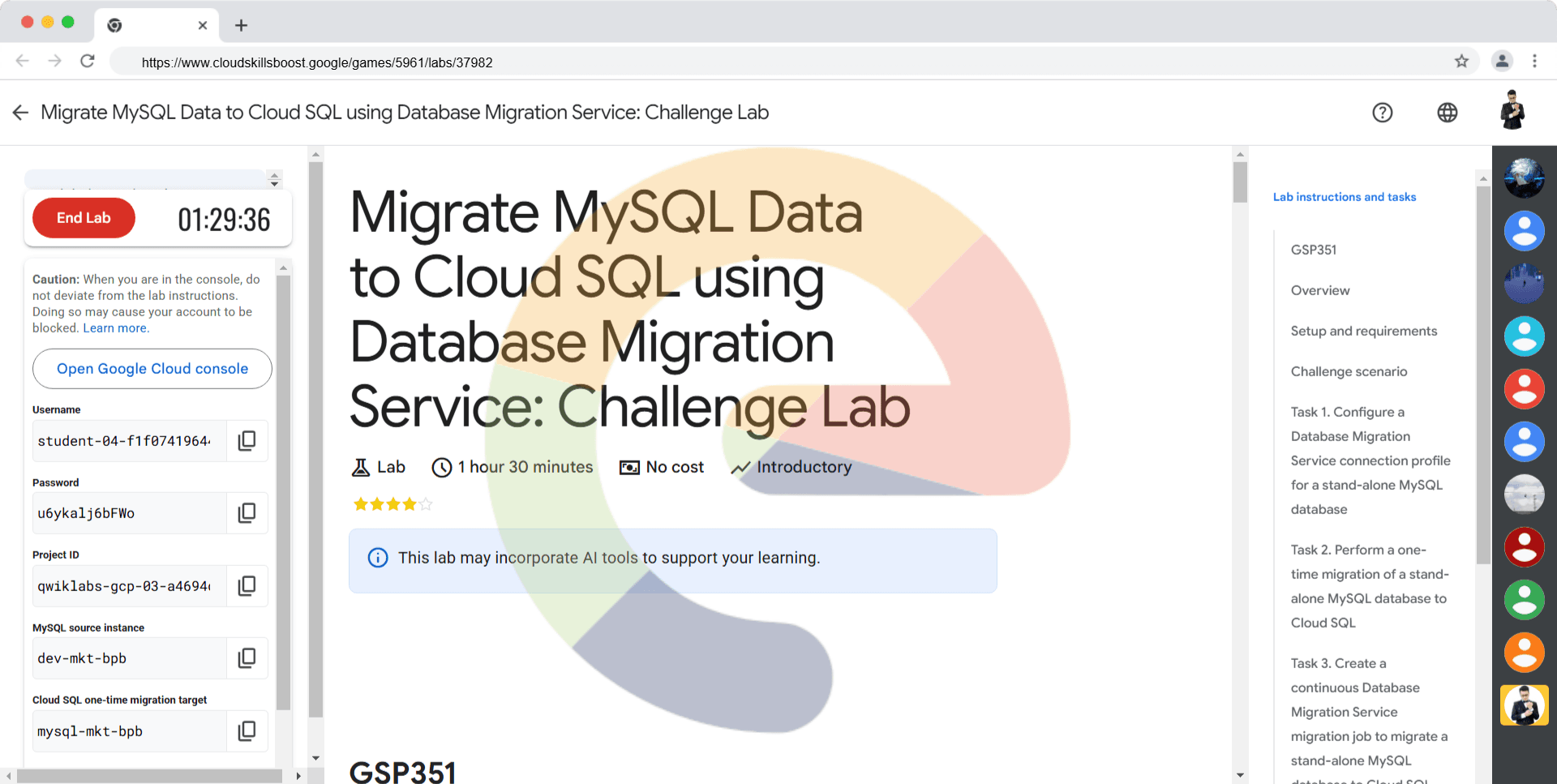Viewport: 1557px width, 784px height.
Task: Copy the Username value
Action: 247,440
